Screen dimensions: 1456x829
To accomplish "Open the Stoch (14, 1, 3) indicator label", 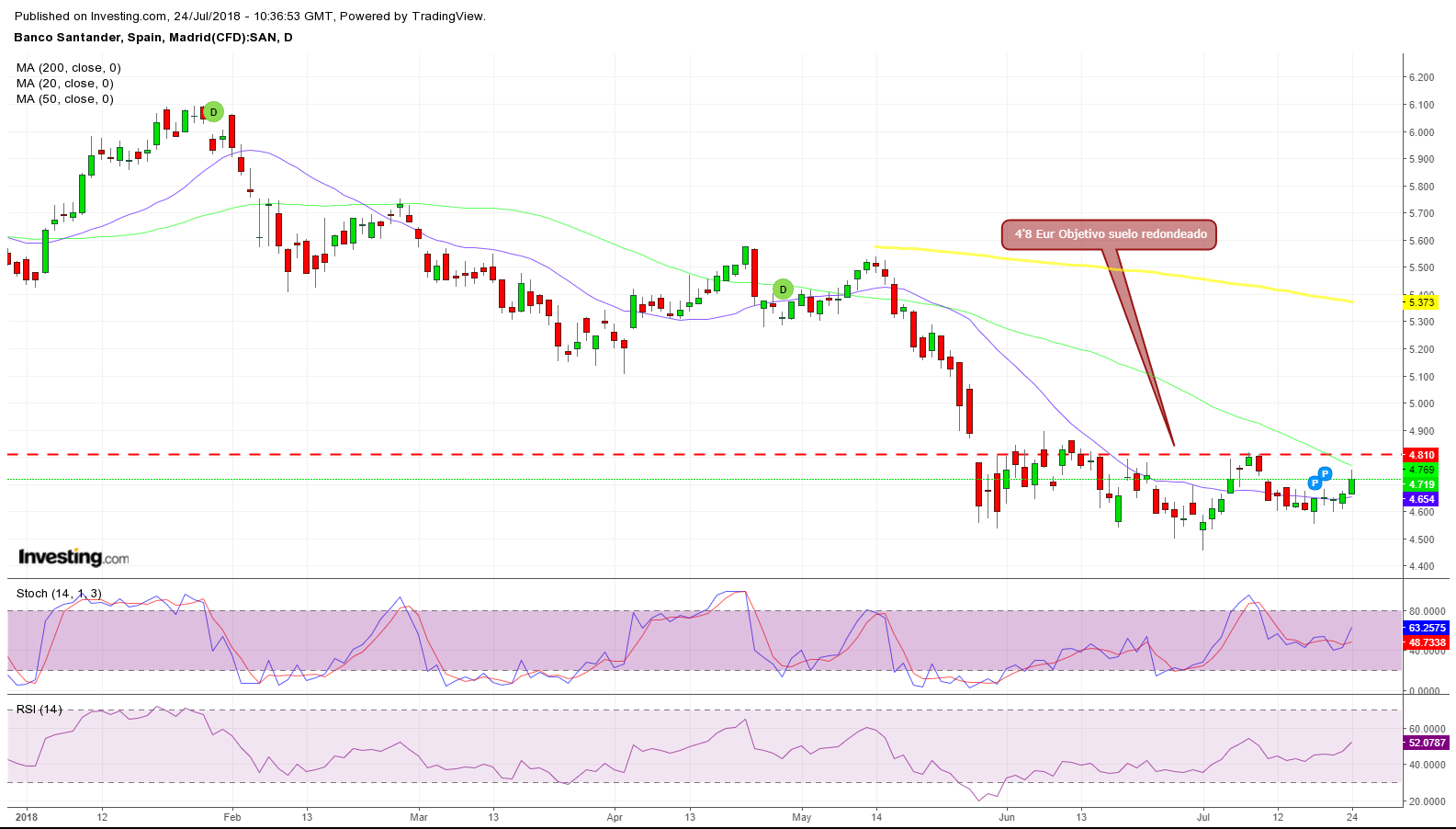I will (59, 594).
